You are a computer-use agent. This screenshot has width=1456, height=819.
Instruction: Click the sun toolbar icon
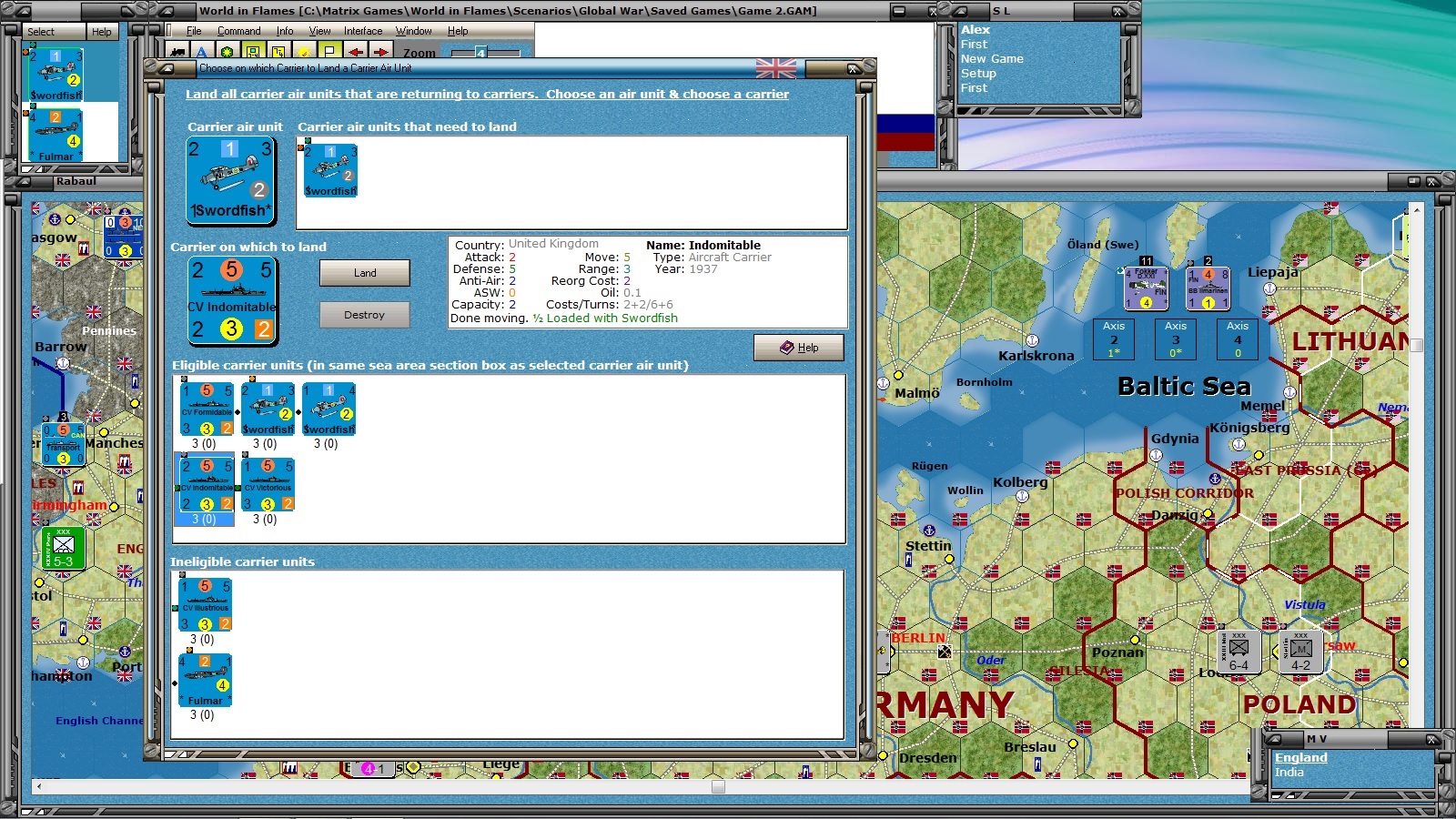coord(304,53)
